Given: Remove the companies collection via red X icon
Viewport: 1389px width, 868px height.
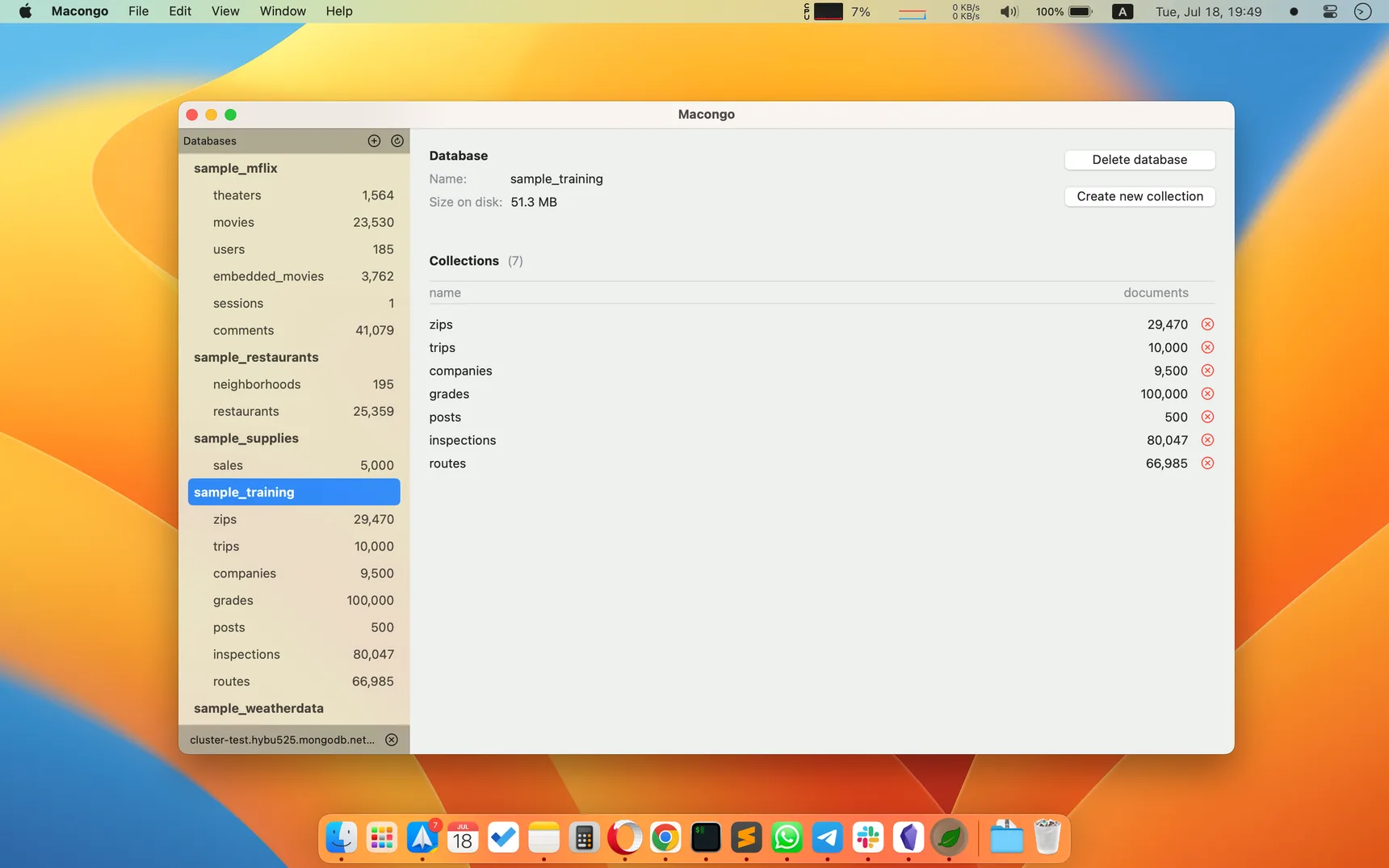Looking at the screenshot, I should (x=1207, y=371).
